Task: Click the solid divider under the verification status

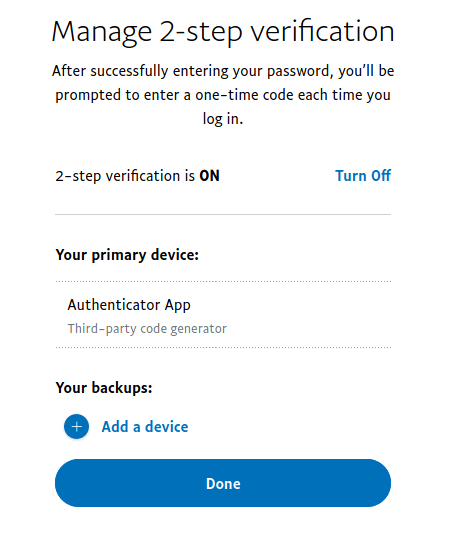Action: (x=223, y=215)
